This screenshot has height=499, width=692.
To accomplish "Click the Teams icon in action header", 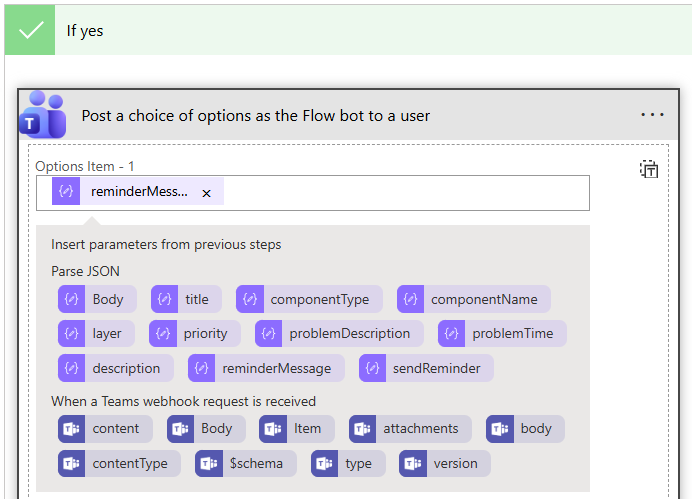I will 41,113.
